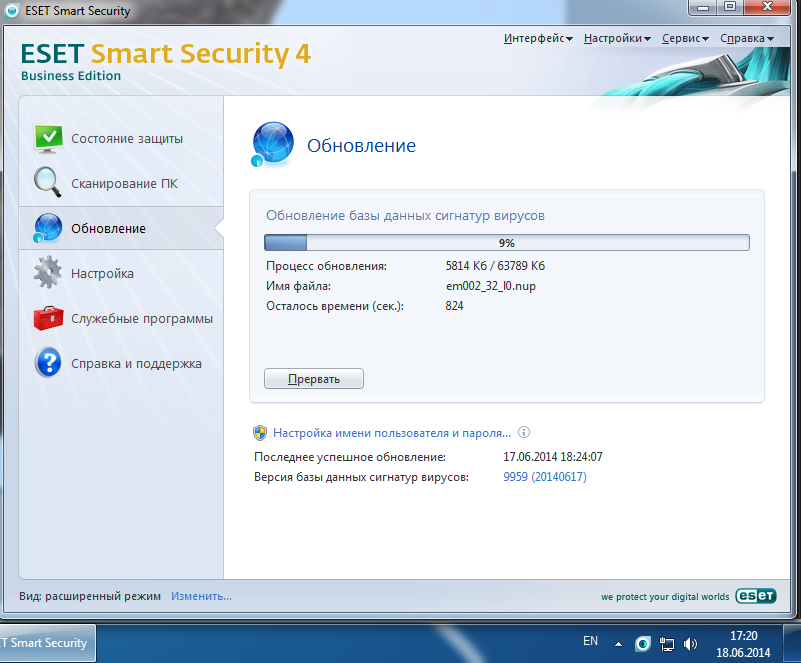This screenshot has width=801, height=663.
Task: Click the 5814 КБ / 63789 КБ value
Action: [x=495, y=266]
